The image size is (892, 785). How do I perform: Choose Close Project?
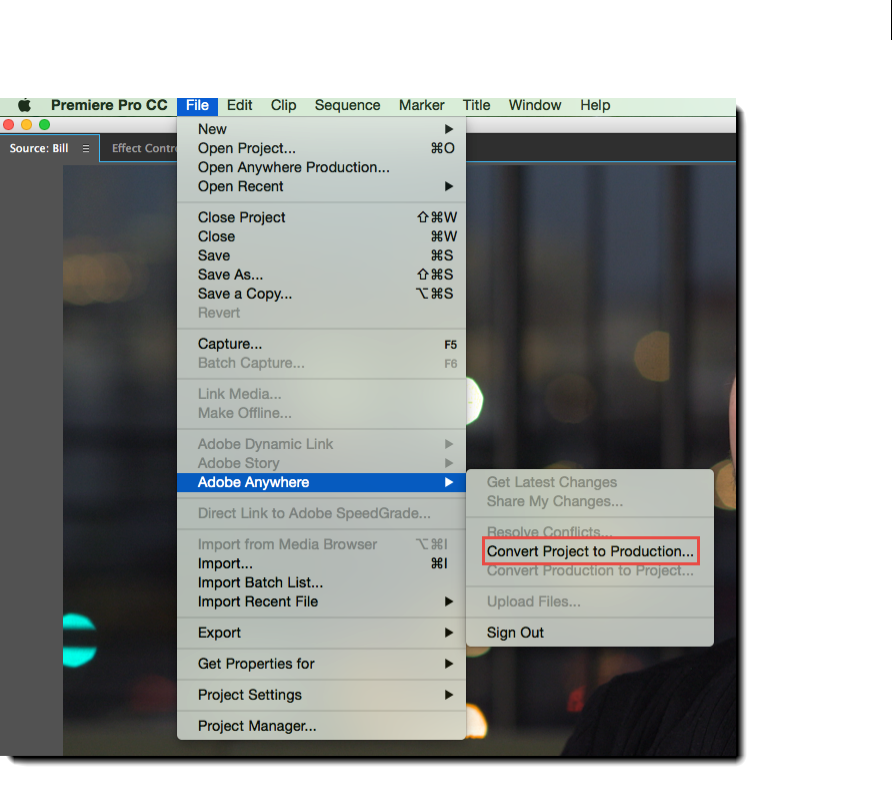pos(321,217)
